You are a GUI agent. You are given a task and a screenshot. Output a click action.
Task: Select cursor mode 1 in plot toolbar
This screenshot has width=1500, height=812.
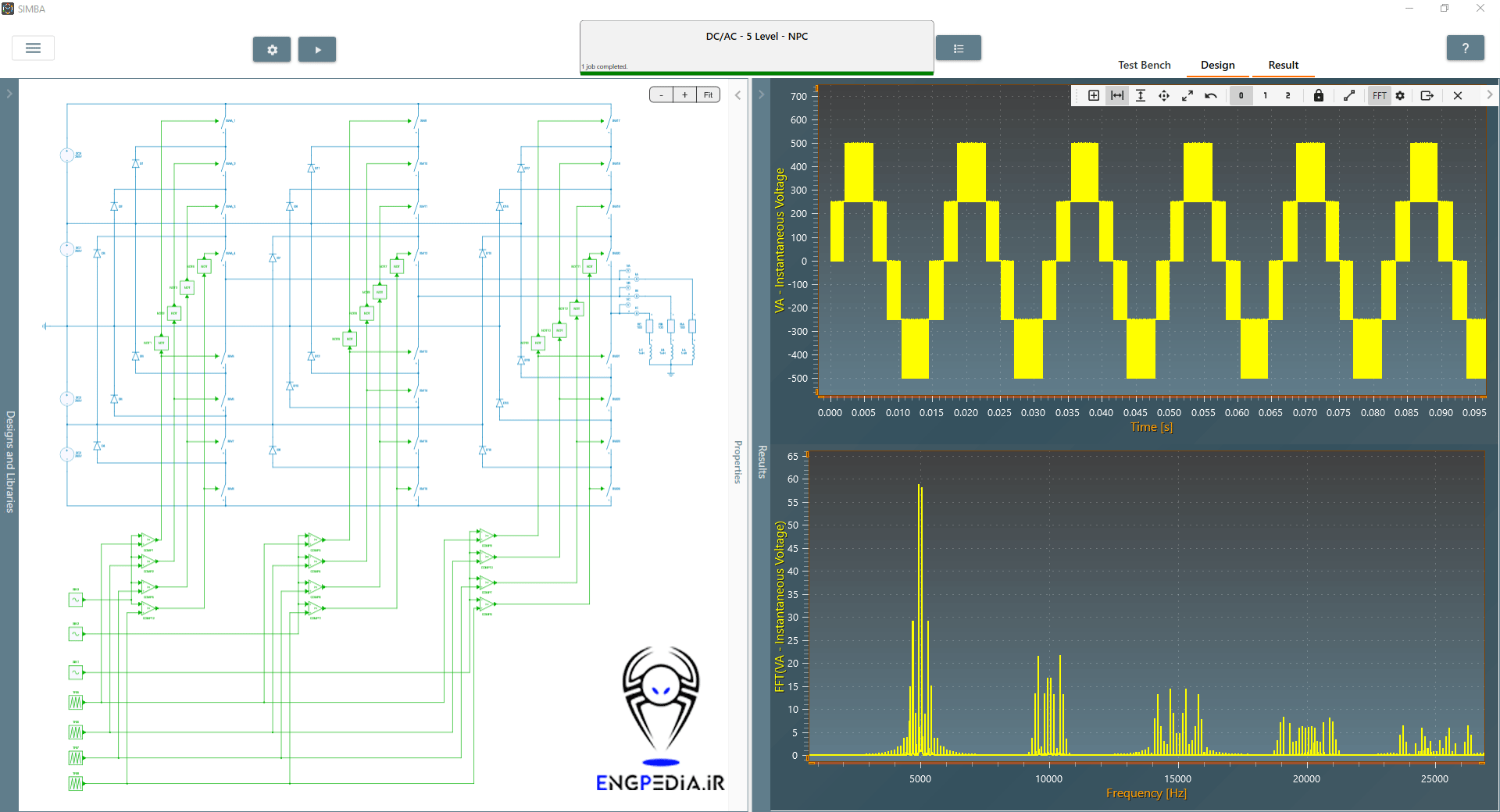1265,95
